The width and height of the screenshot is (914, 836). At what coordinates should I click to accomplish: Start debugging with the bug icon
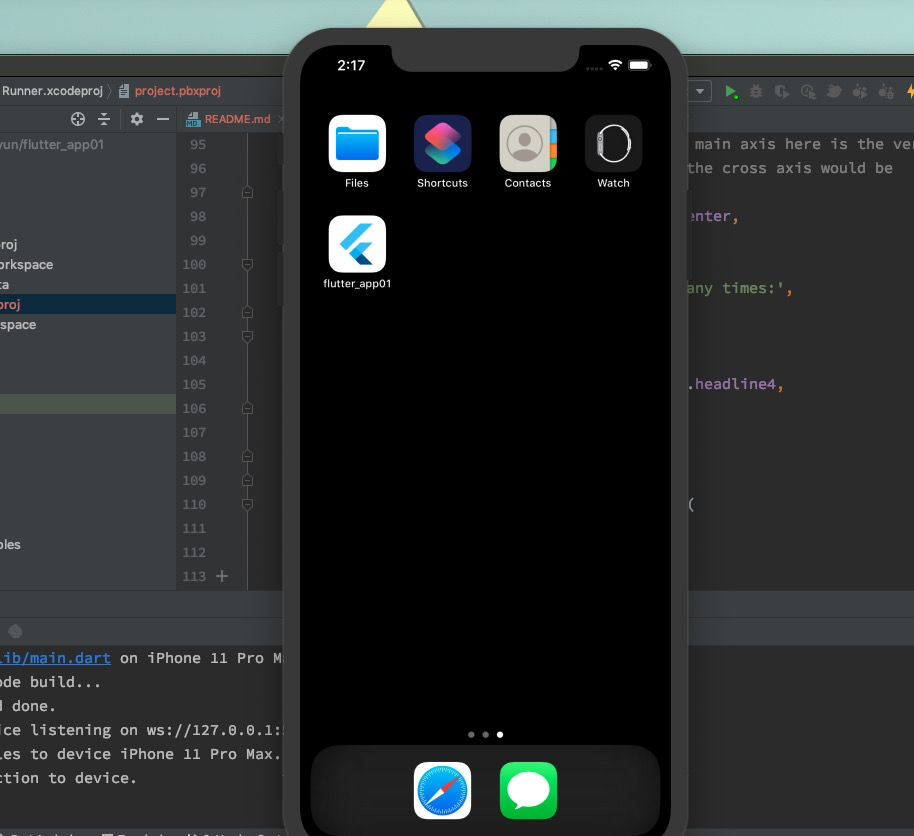pyautogui.click(x=756, y=92)
